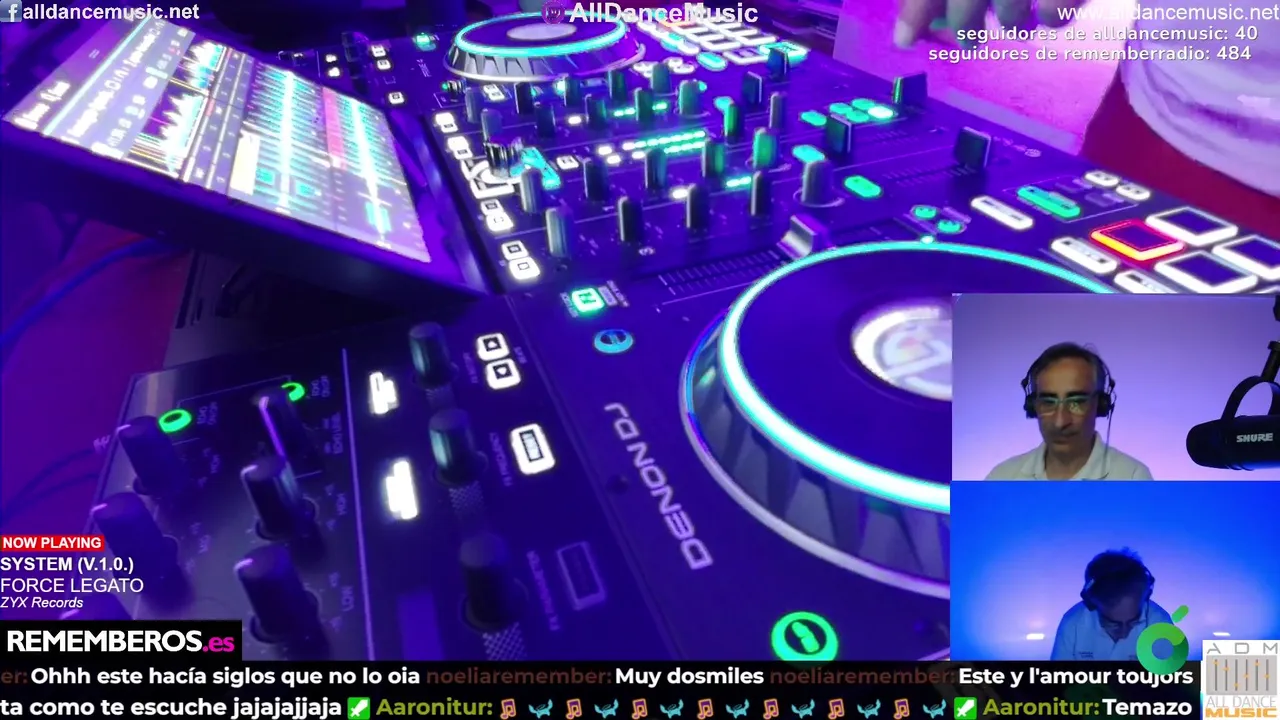Select the AllDanceMusic channel title
The width and height of the screenshot is (1280, 720).
click(662, 13)
